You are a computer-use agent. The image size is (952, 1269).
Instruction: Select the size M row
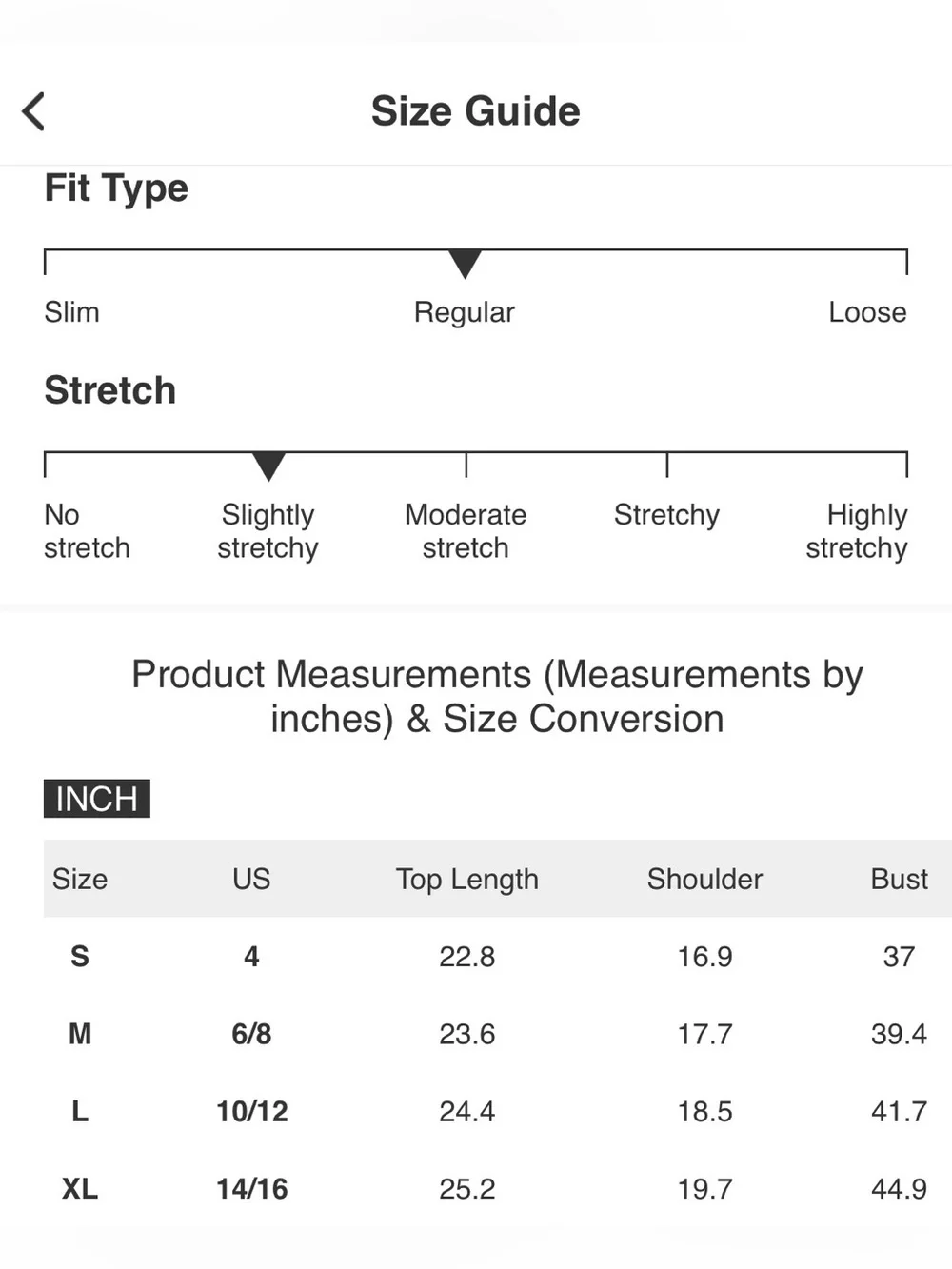point(498,1034)
